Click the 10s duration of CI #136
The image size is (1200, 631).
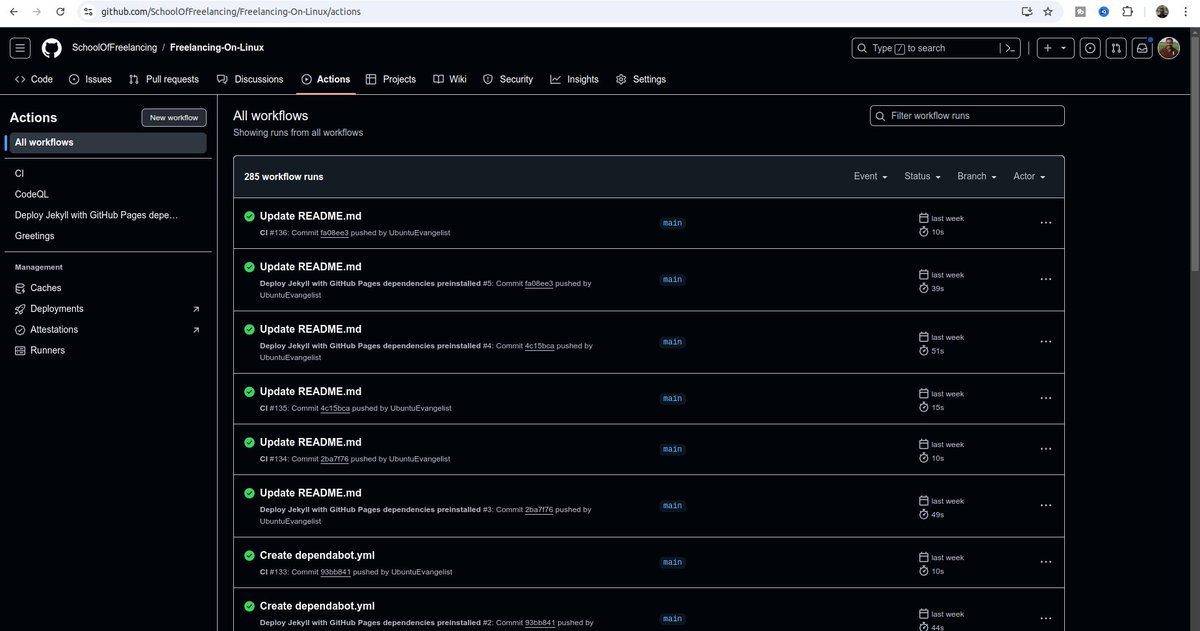pos(937,232)
